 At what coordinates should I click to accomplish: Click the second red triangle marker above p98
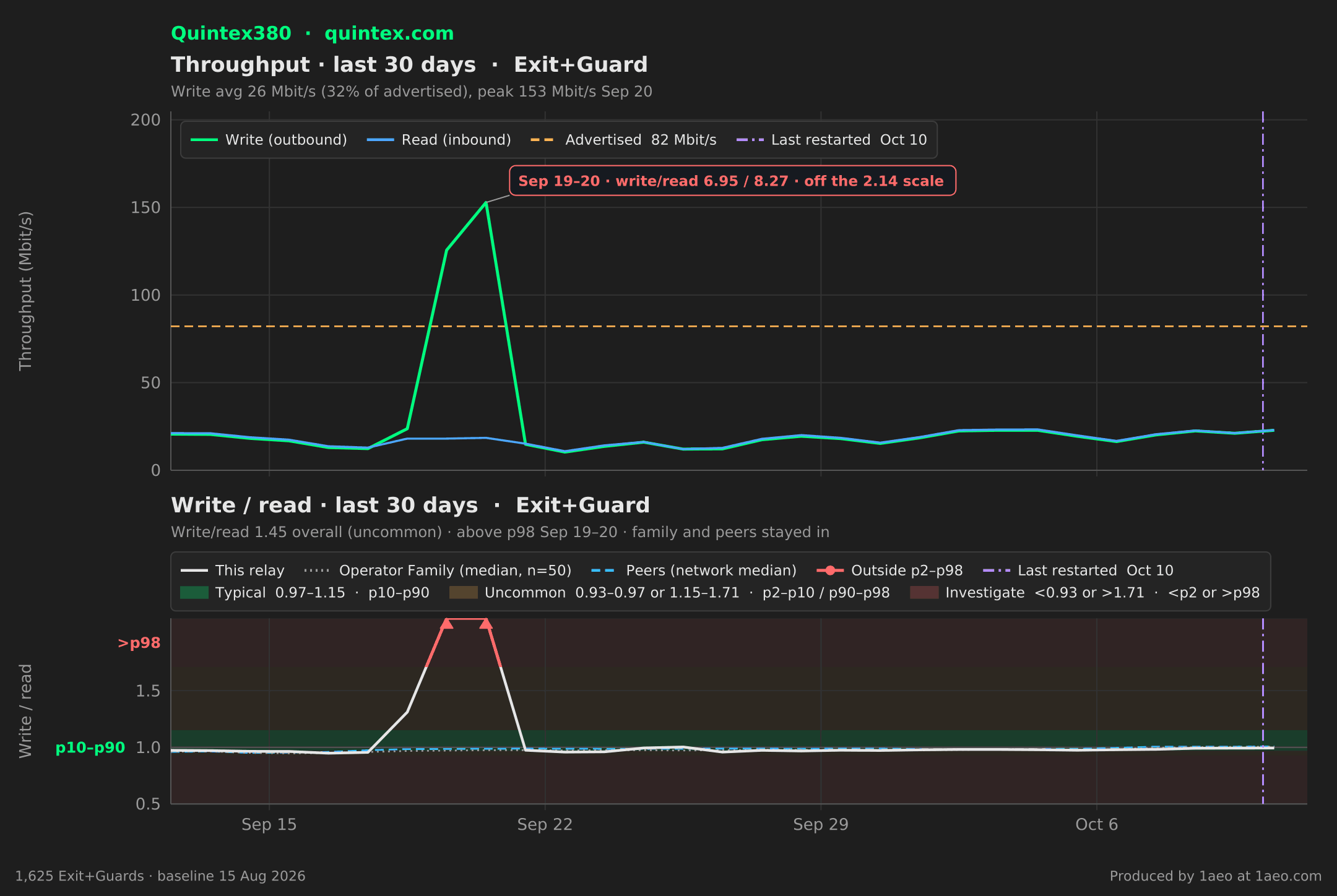point(486,623)
